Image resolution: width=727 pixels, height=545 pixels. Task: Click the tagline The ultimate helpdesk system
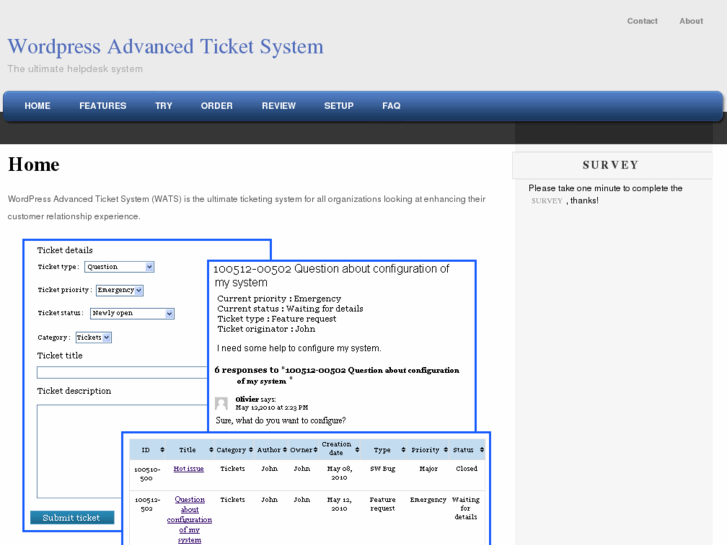point(75,69)
